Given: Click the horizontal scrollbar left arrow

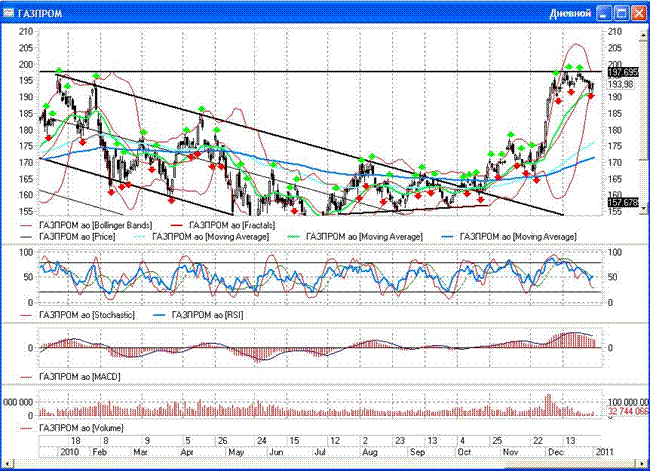Looking at the screenshot, I should pos(7,462).
